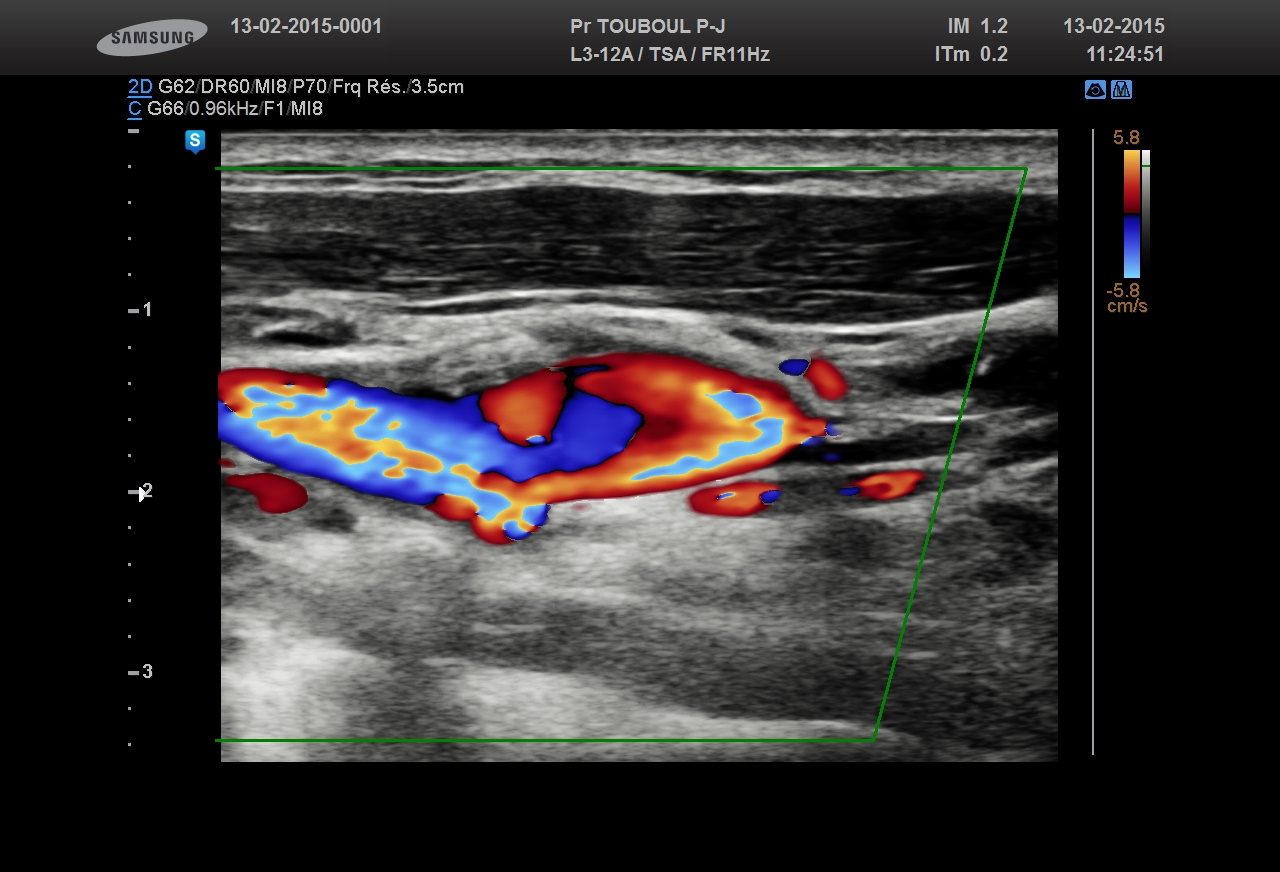Click the top edge of the green color box

[x=620, y=169]
